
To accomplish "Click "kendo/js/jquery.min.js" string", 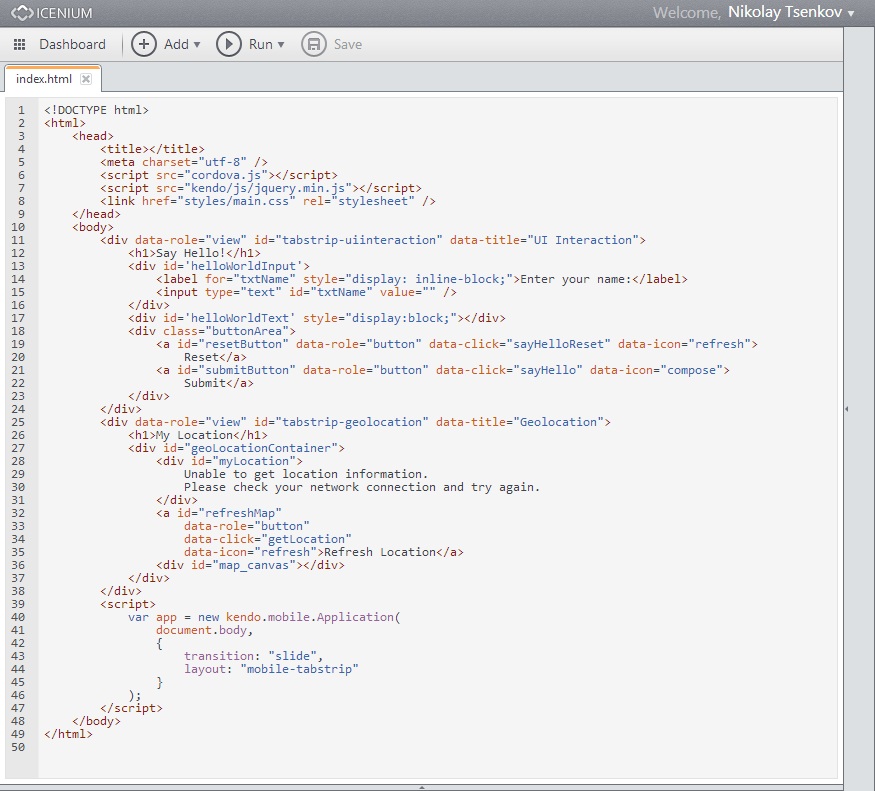I will [x=271, y=188].
